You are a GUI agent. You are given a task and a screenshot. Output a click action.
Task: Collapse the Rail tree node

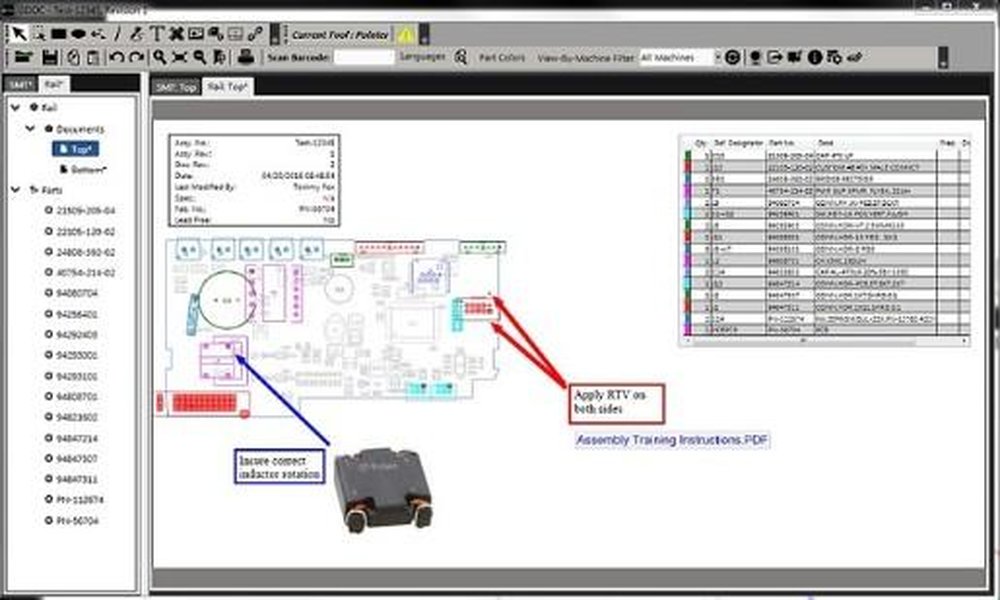click(x=16, y=107)
